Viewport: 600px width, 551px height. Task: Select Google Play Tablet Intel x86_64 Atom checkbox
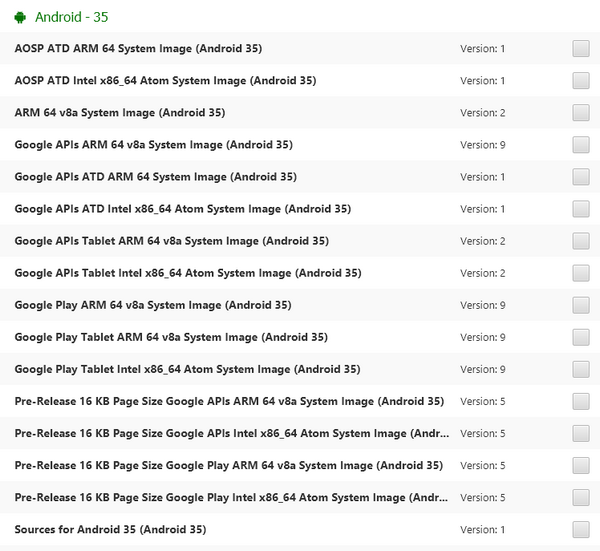pyautogui.click(x=580, y=369)
